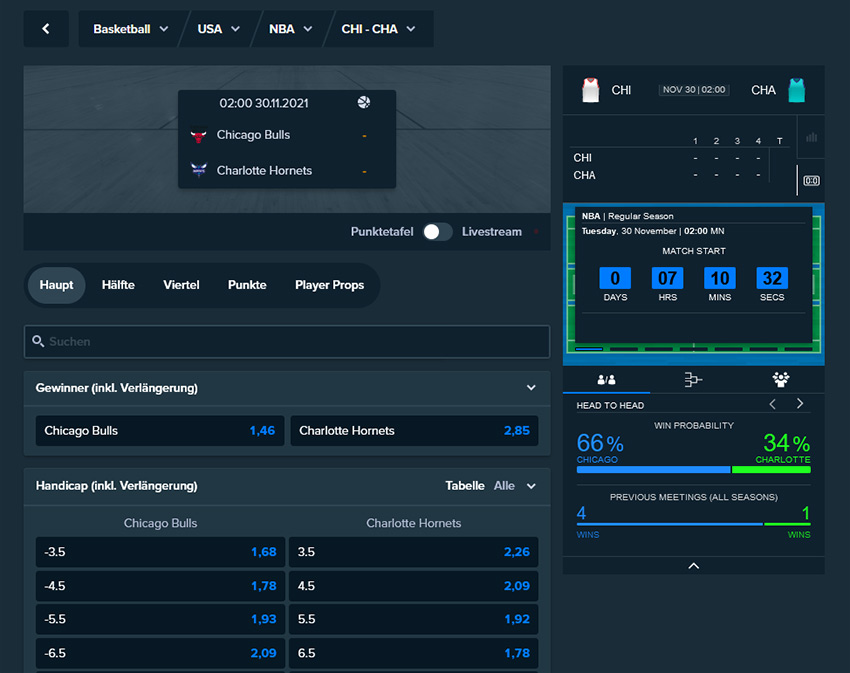
Task: Select the Punkte markets tab
Action: pos(247,285)
